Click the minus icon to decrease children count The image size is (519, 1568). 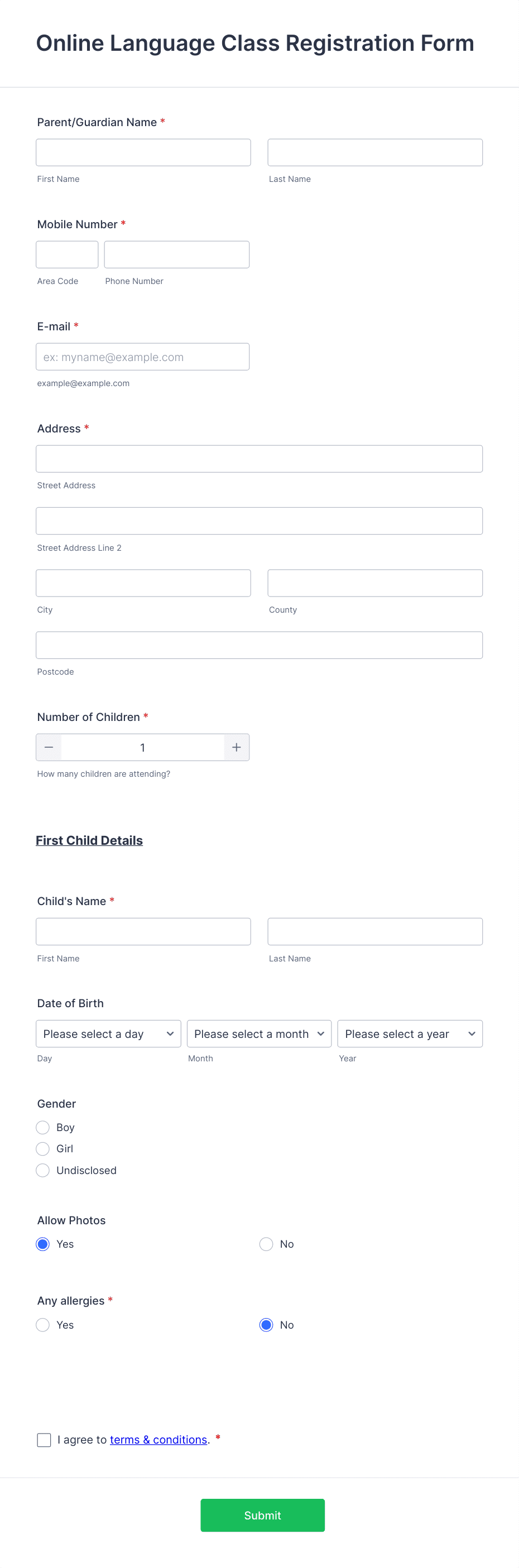tap(49, 747)
